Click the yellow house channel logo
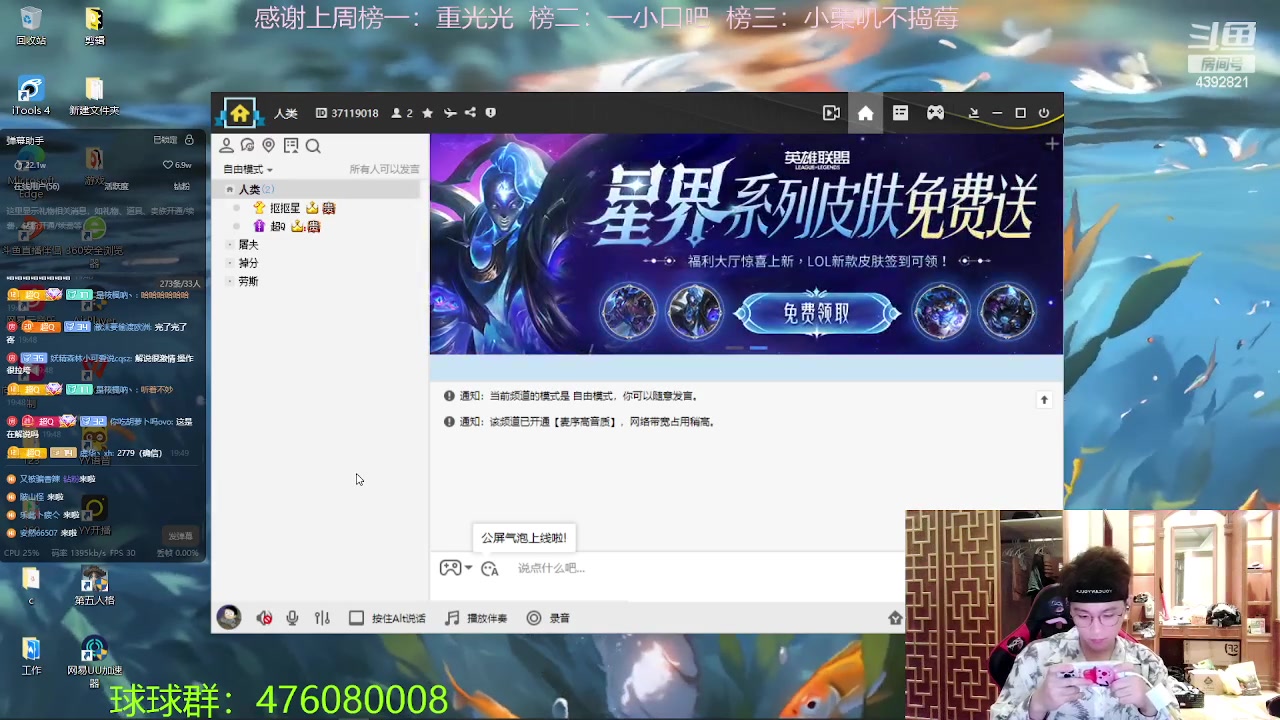 point(240,113)
